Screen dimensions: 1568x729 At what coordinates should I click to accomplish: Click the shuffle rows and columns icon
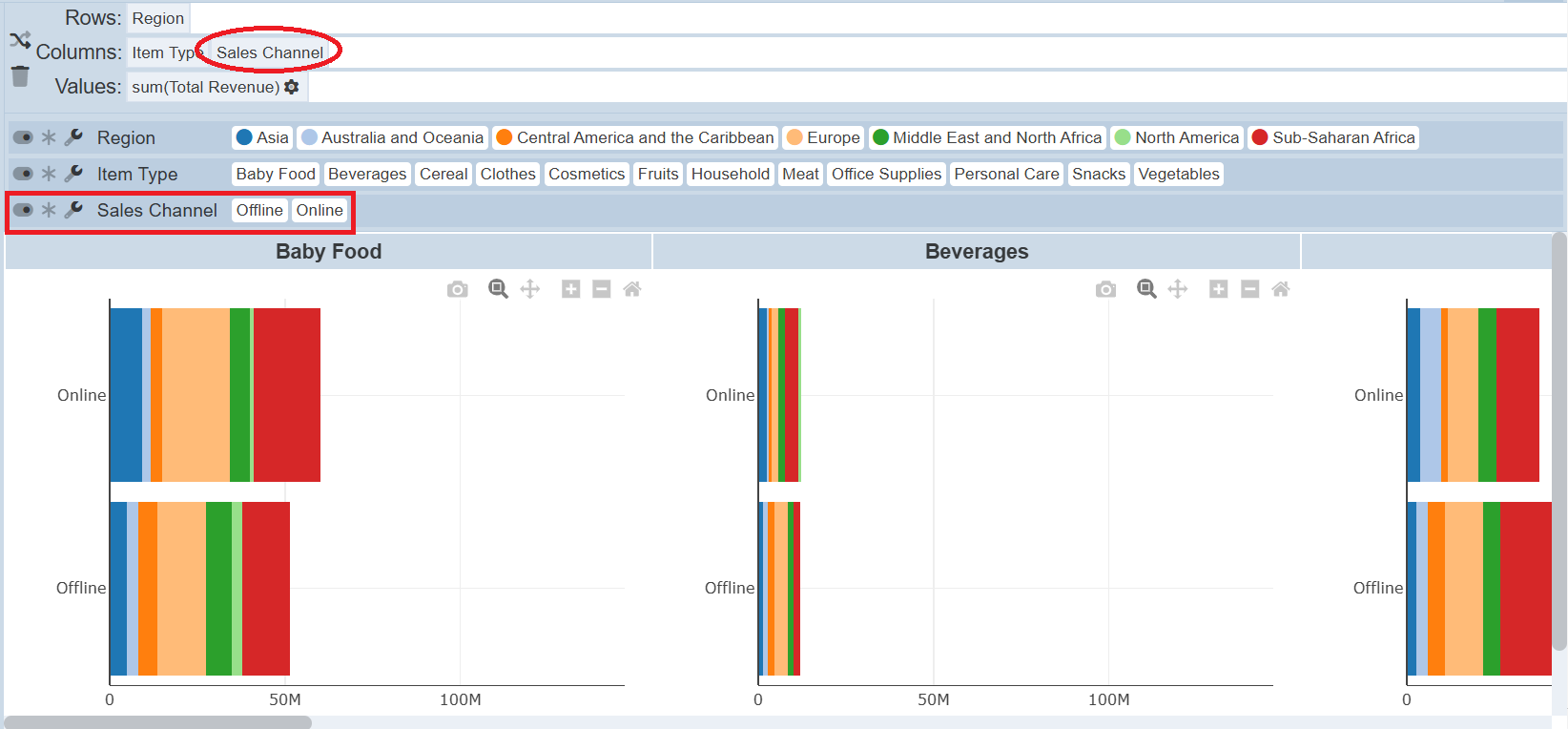(x=20, y=40)
